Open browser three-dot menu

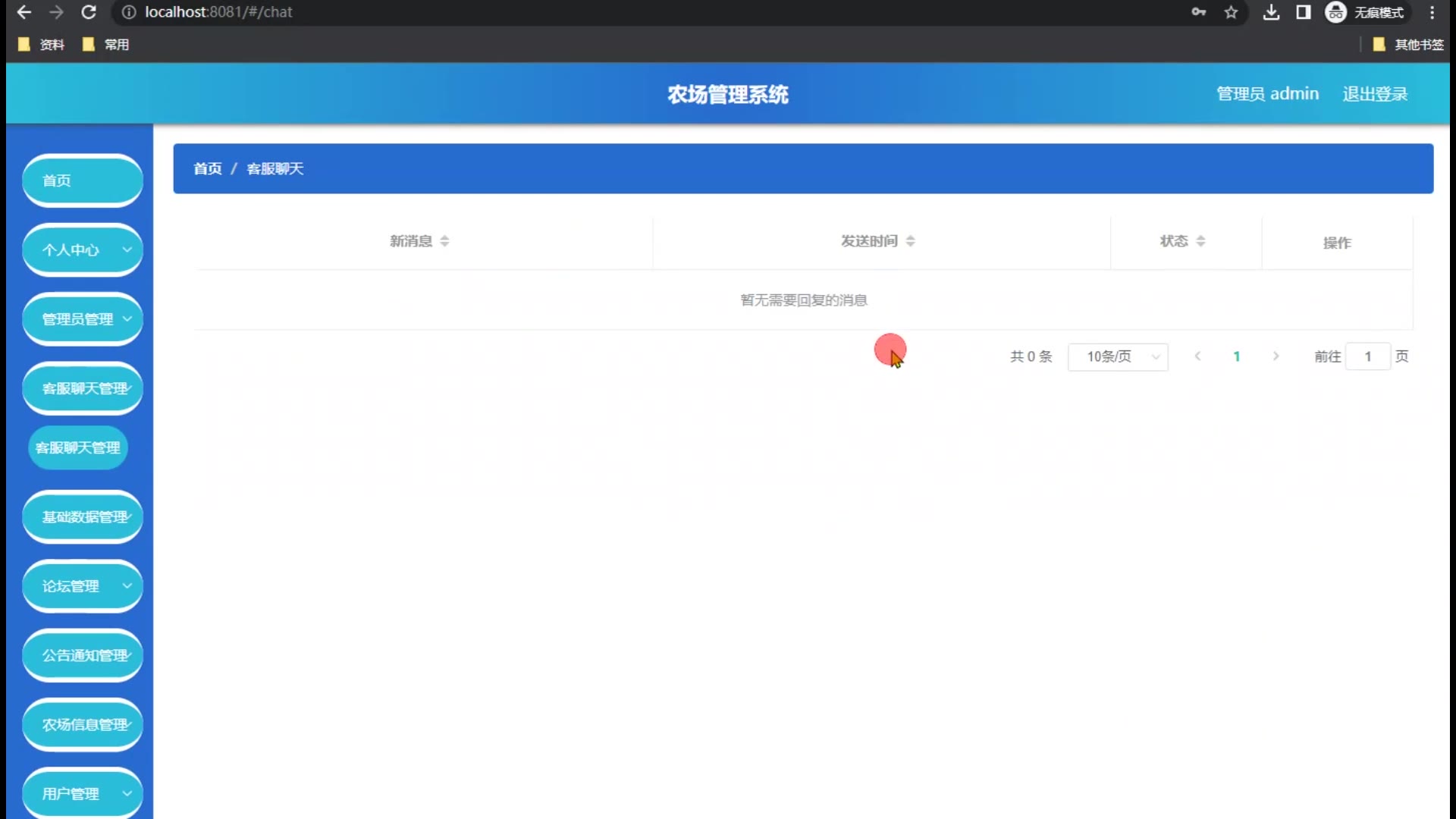point(1432,12)
